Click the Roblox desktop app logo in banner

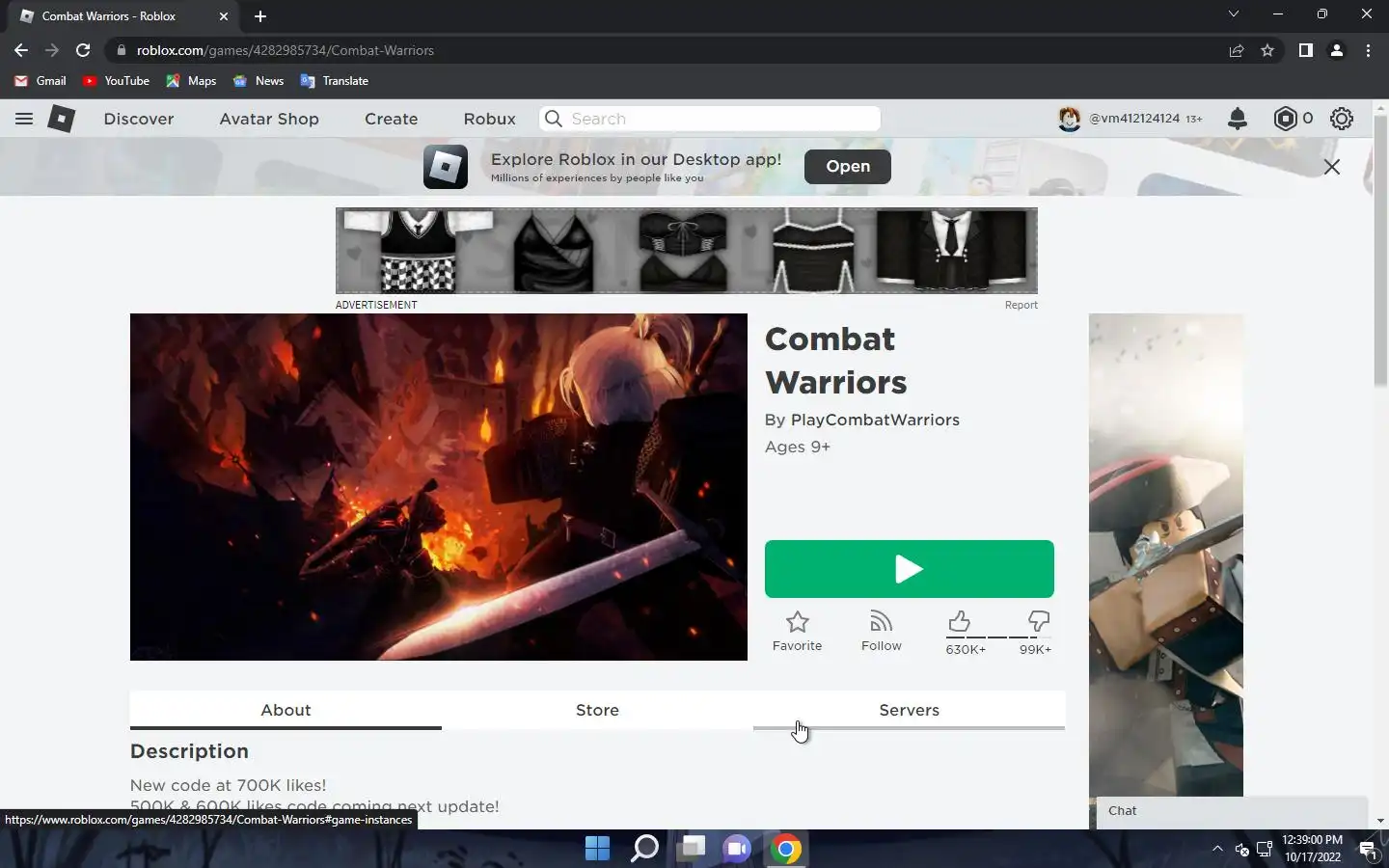tap(446, 167)
